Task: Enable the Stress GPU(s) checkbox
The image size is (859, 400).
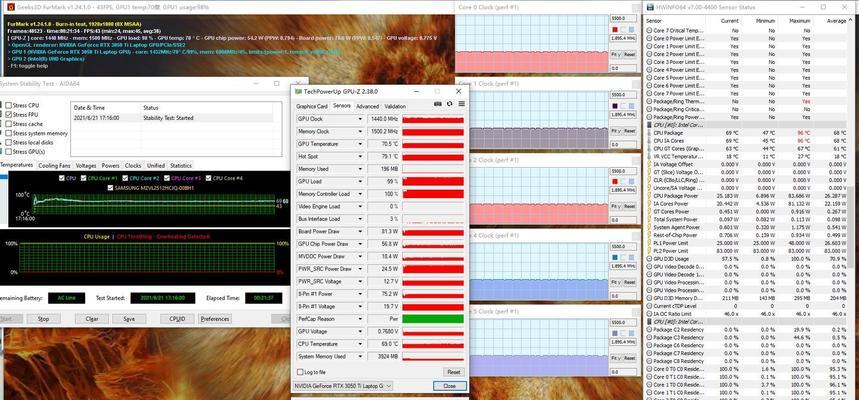Action: click(8, 152)
